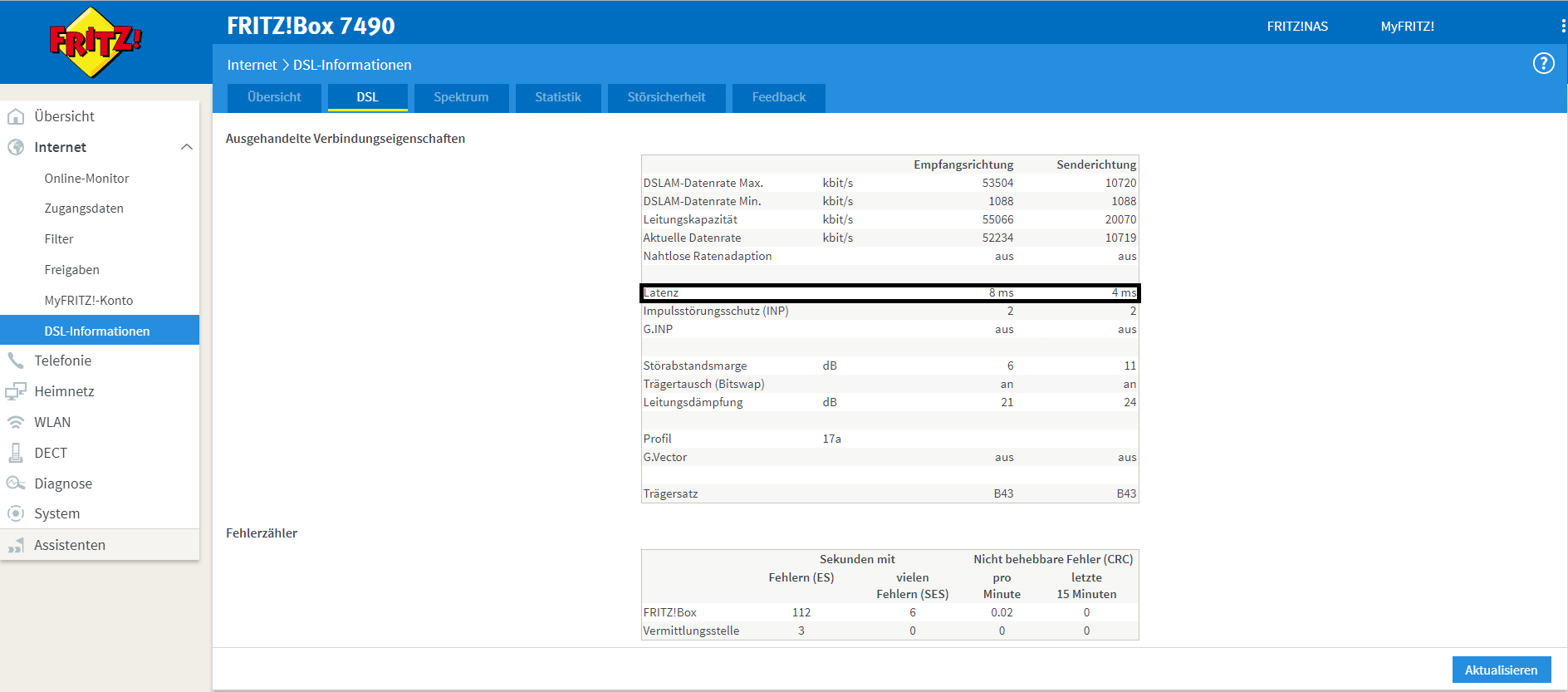Image resolution: width=1568 pixels, height=692 pixels.
Task: Click the Leitungskapazität row label
Action: tap(690, 219)
